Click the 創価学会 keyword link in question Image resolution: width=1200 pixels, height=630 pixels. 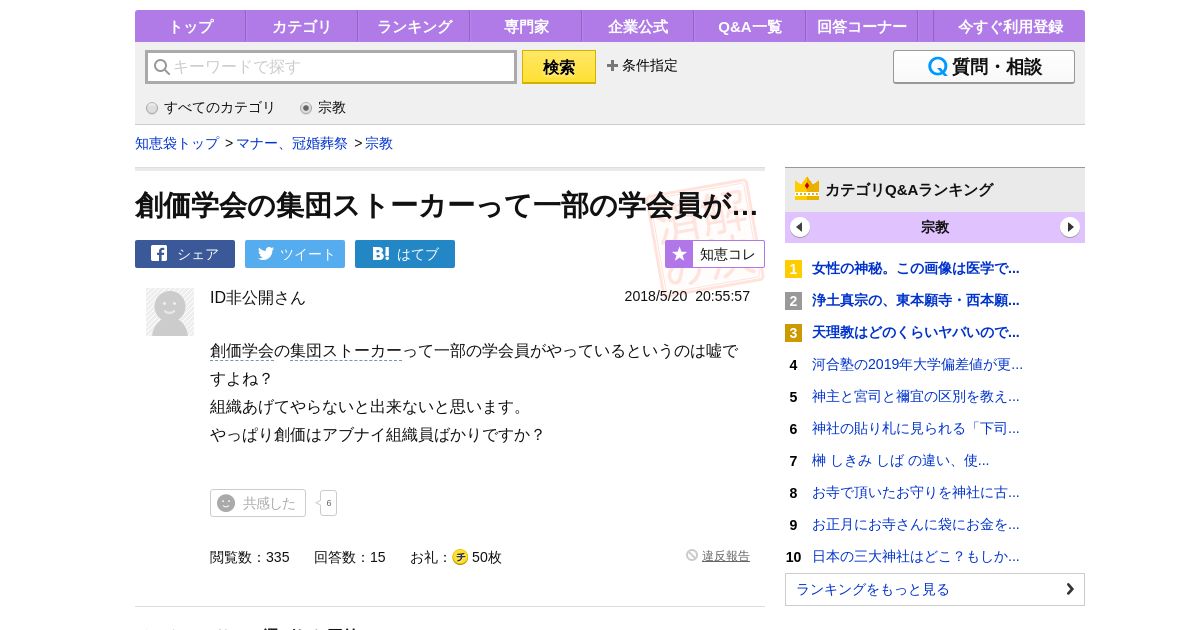[x=242, y=351]
